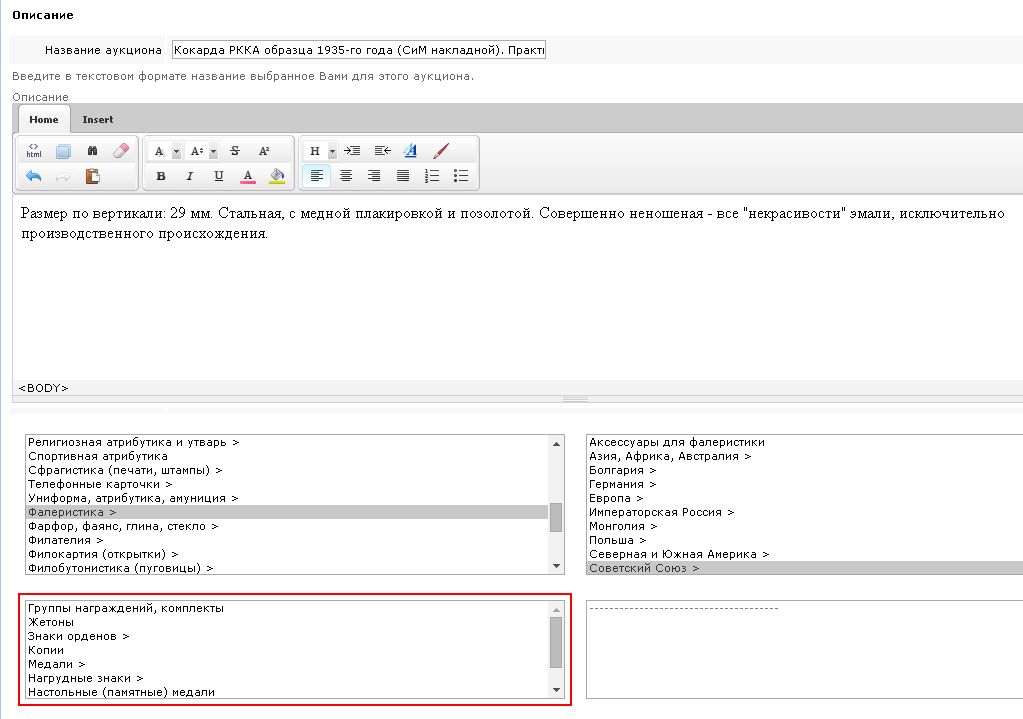Toggle italic formatting
This screenshot has height=719, width=1023.
[189, 176]
